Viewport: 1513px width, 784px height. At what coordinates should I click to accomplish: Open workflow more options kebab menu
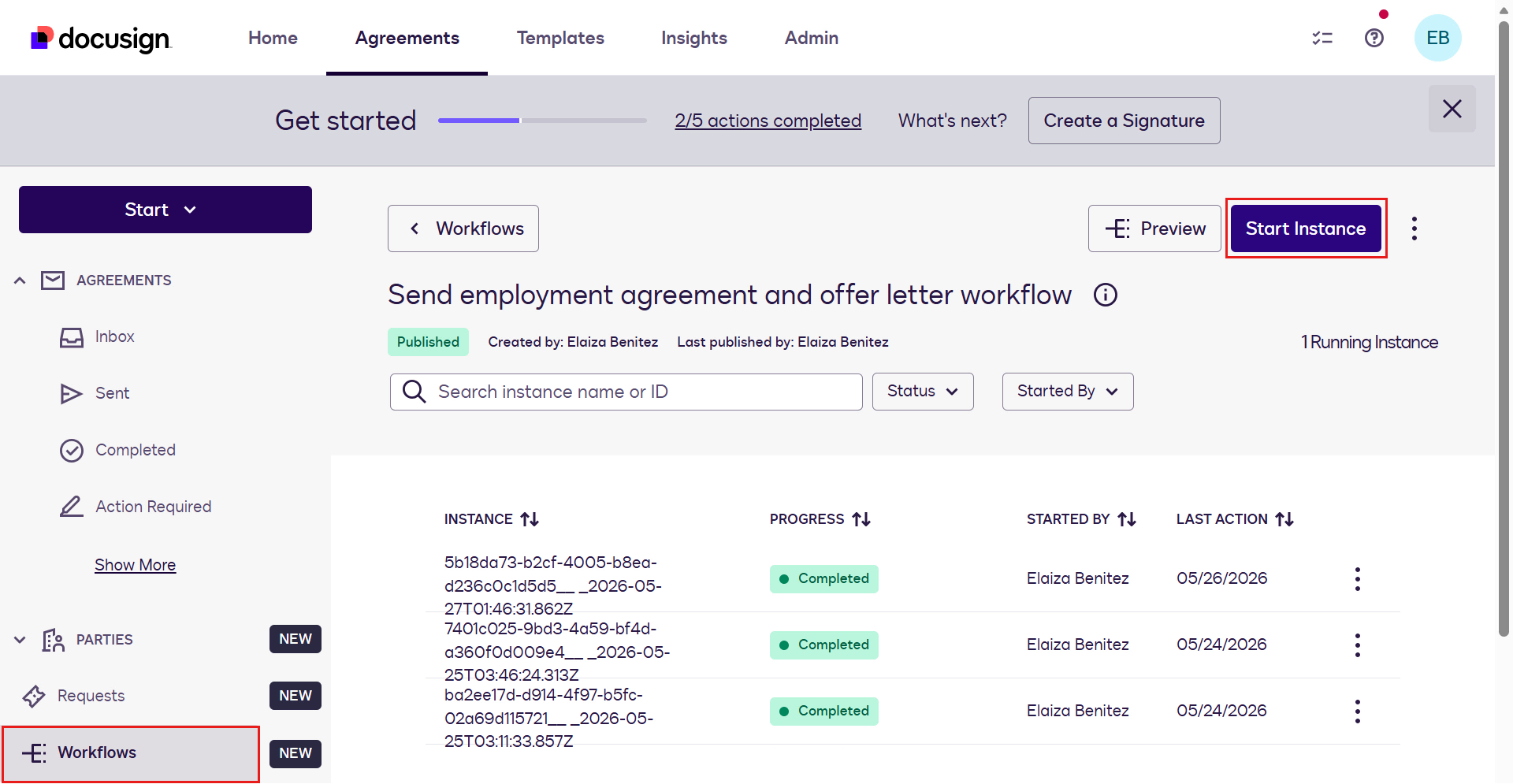(1414, 229)
